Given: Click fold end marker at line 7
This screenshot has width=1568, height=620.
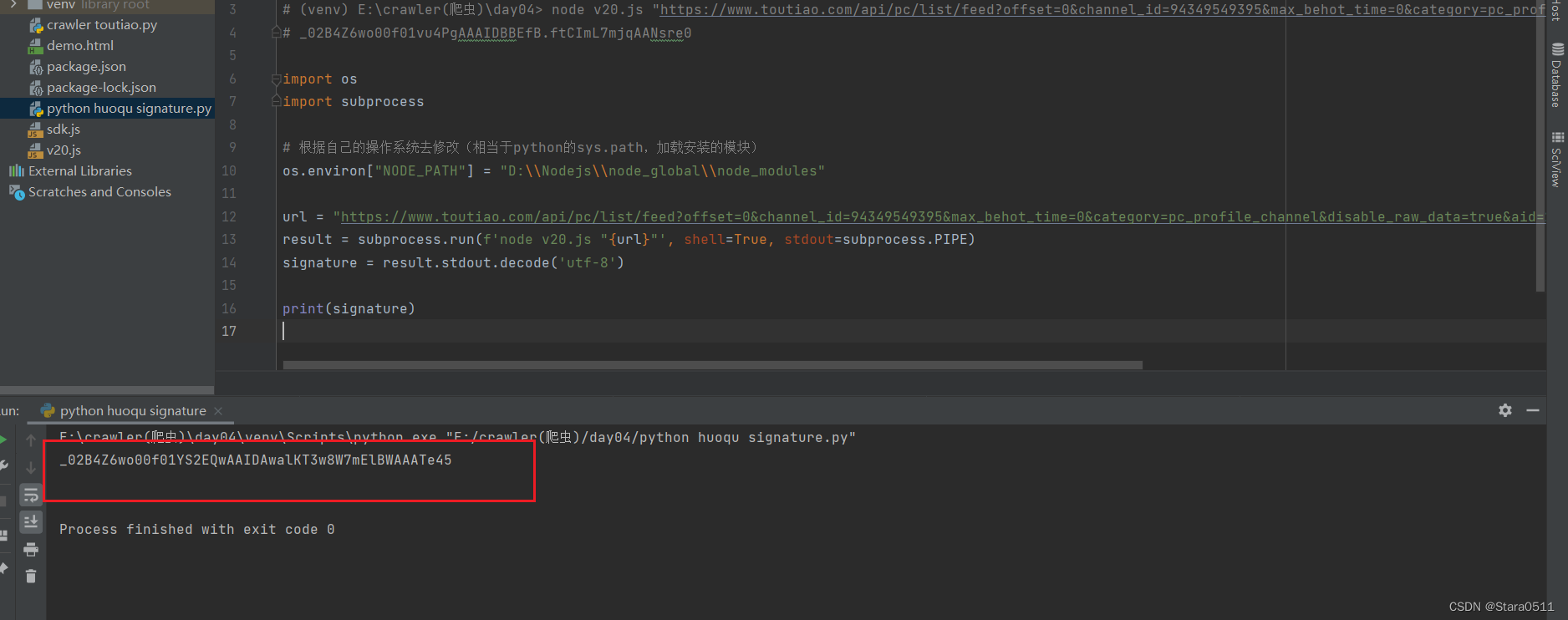Looking at the screenshot, I should click(x=276, y=102).
